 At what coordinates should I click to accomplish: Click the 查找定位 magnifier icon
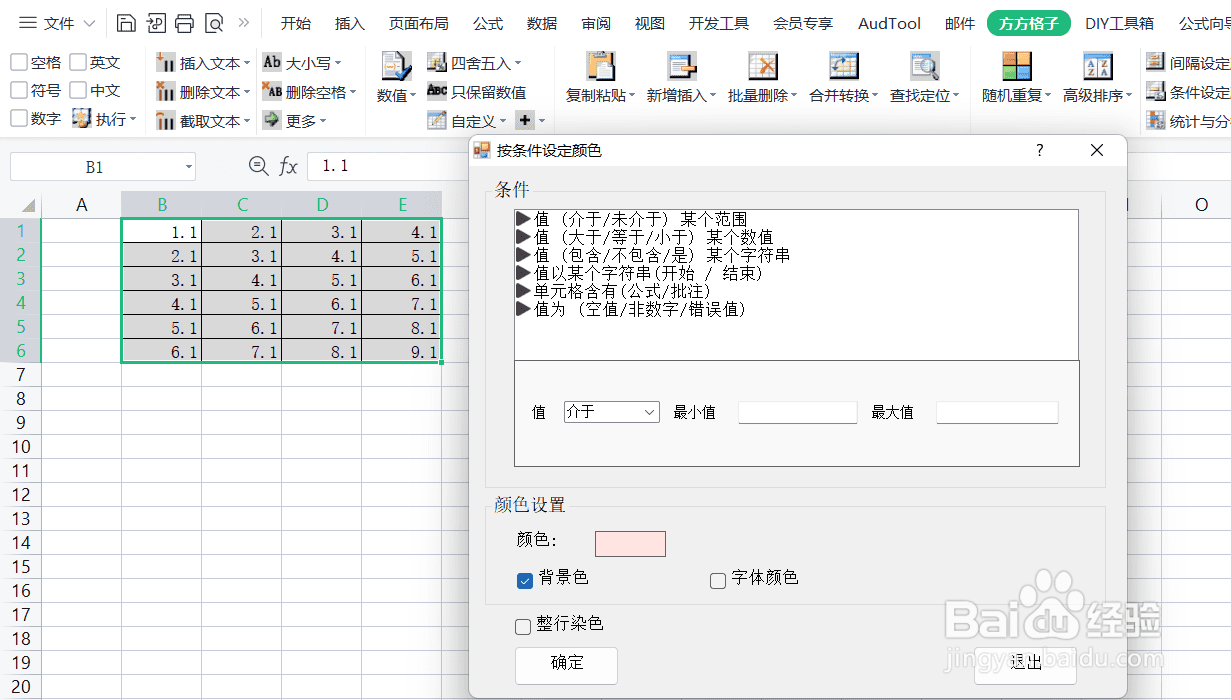click(925, 66)
